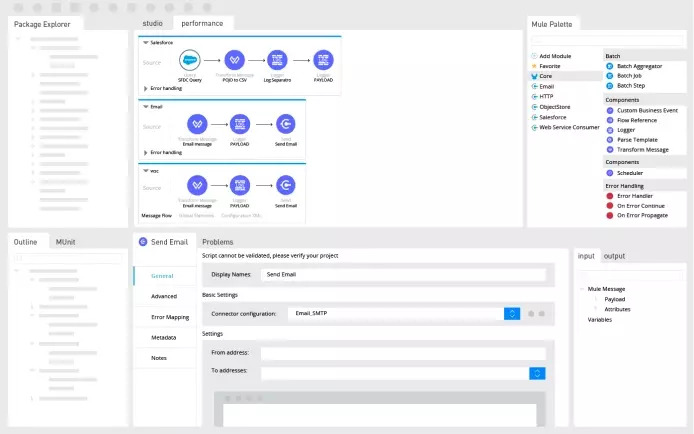Collapse the Salesforce flow
The width and height of the screenshot is (694, 434).
coord(144,43)
